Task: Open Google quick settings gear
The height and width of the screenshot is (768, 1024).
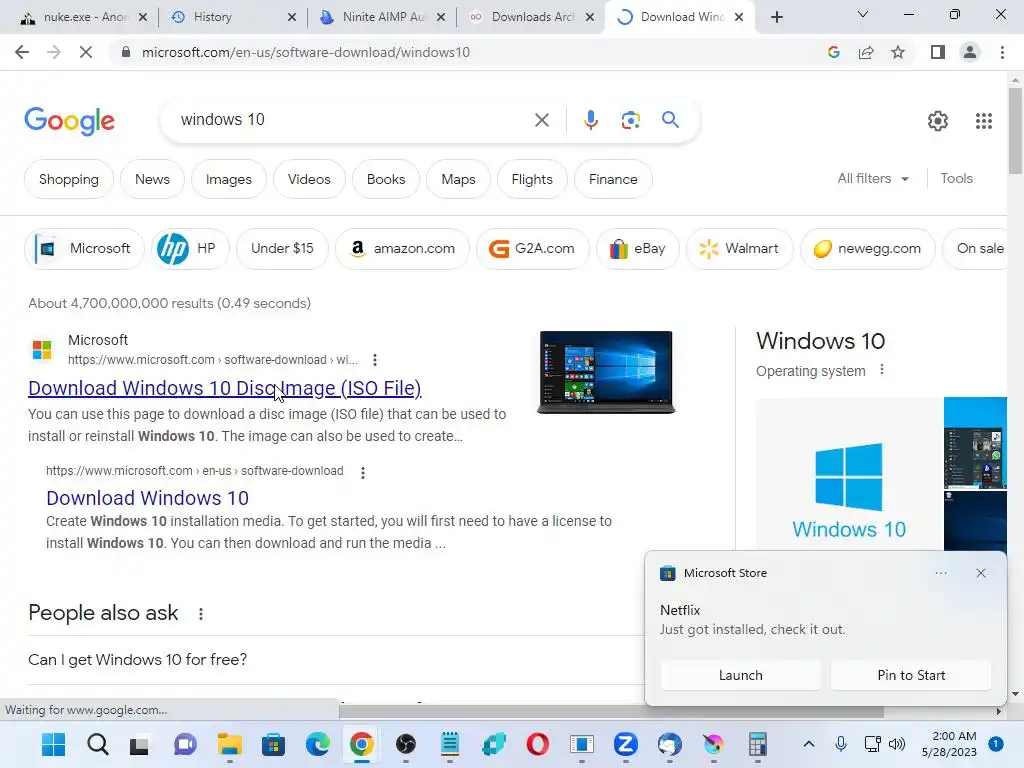Action: coord(938,121)
